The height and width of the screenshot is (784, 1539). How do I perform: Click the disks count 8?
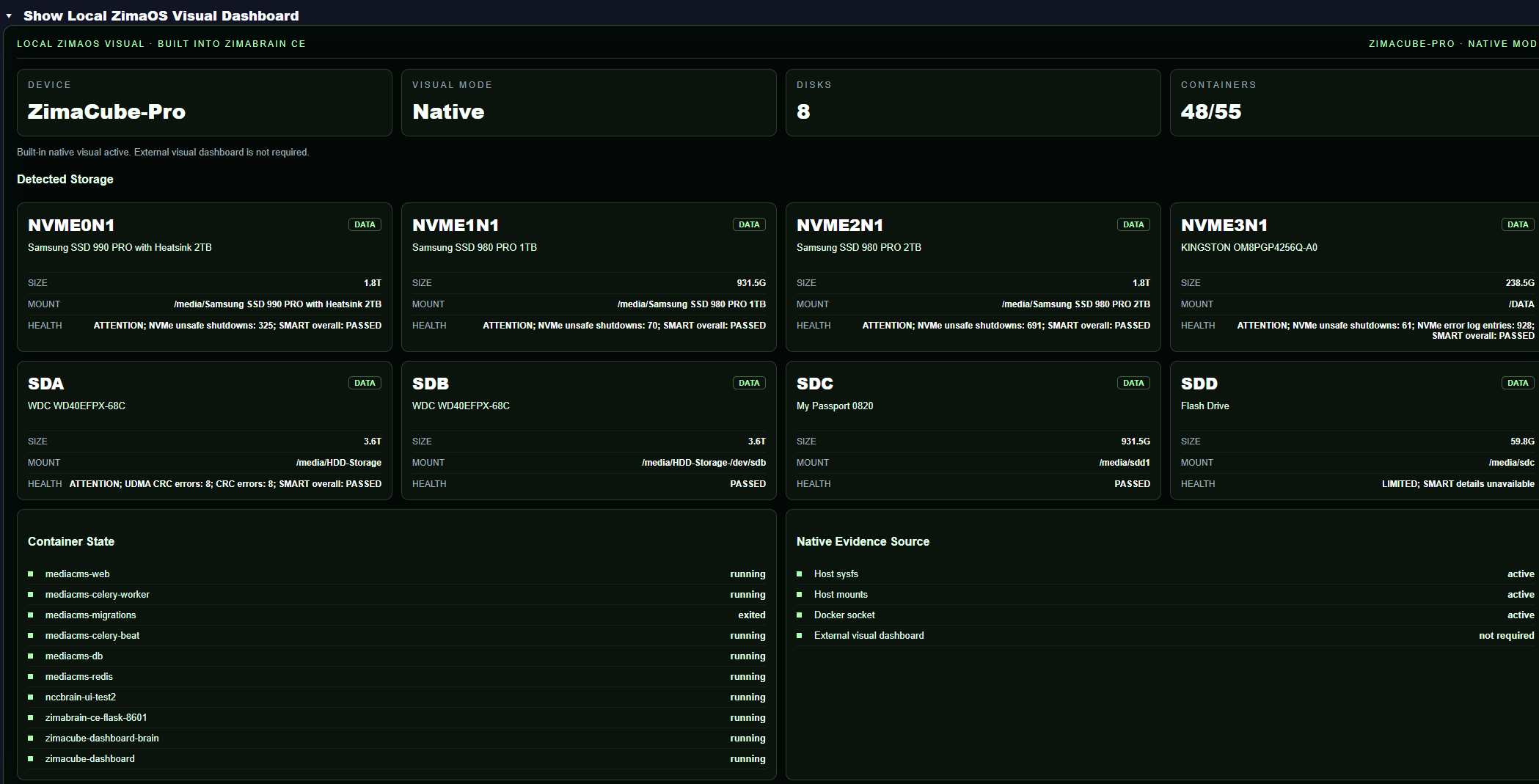click(x=803, y=111)
